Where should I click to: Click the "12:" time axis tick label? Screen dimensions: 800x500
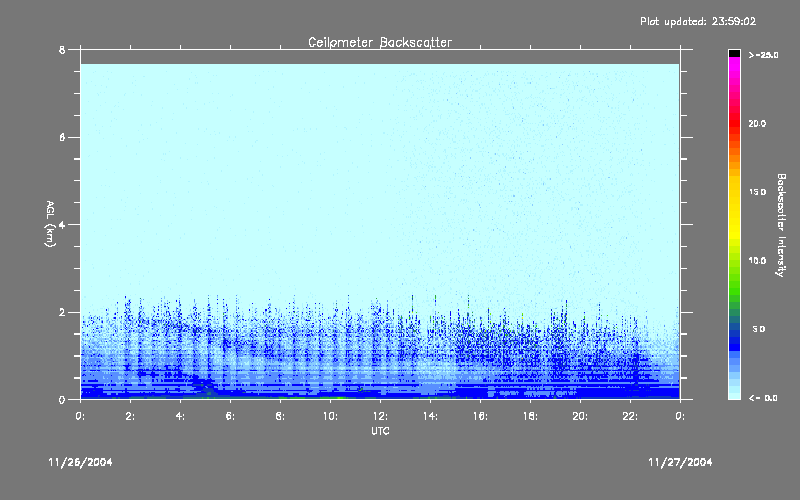click(x=380, y=416)
